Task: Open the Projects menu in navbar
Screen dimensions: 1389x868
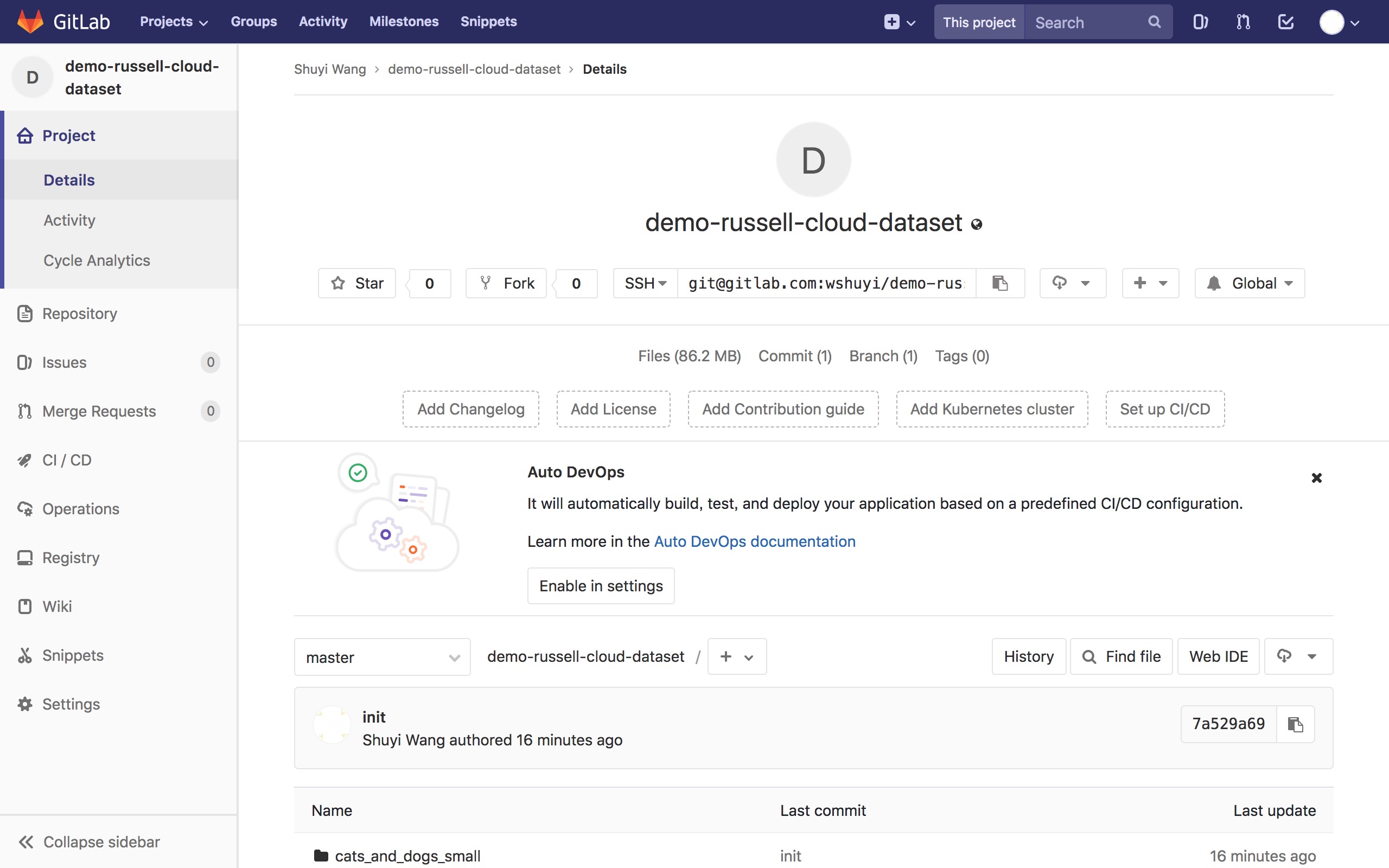Action: (x=173, y=22)
